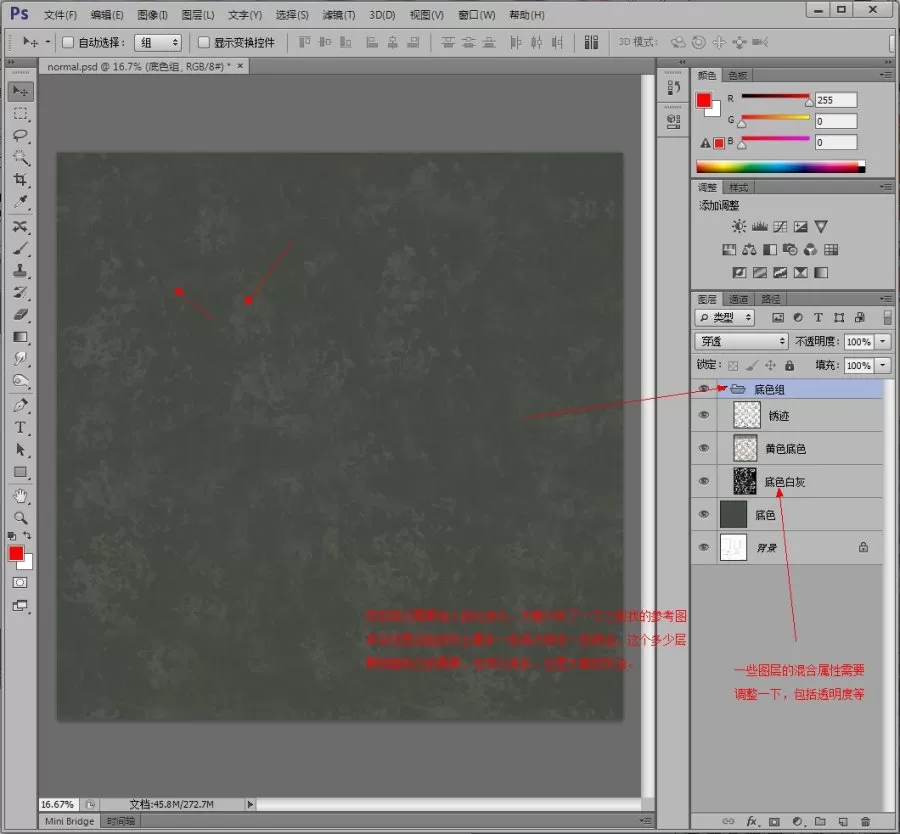Open the color panel flyout menu
This screenshot has height=834, width=900.
pyautogui.click(x=886, y=75)
